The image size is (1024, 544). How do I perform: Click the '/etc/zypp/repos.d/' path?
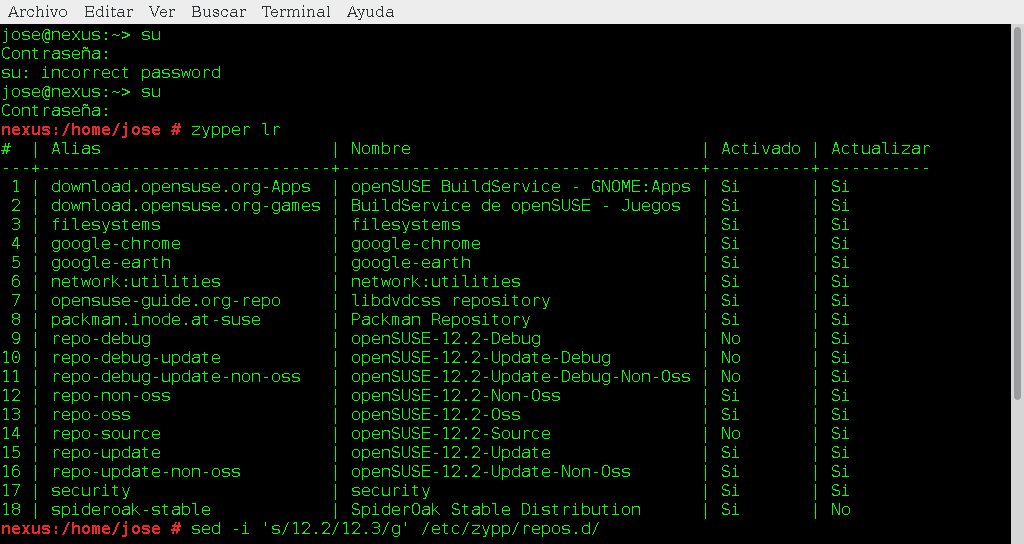tap(511, 528)
